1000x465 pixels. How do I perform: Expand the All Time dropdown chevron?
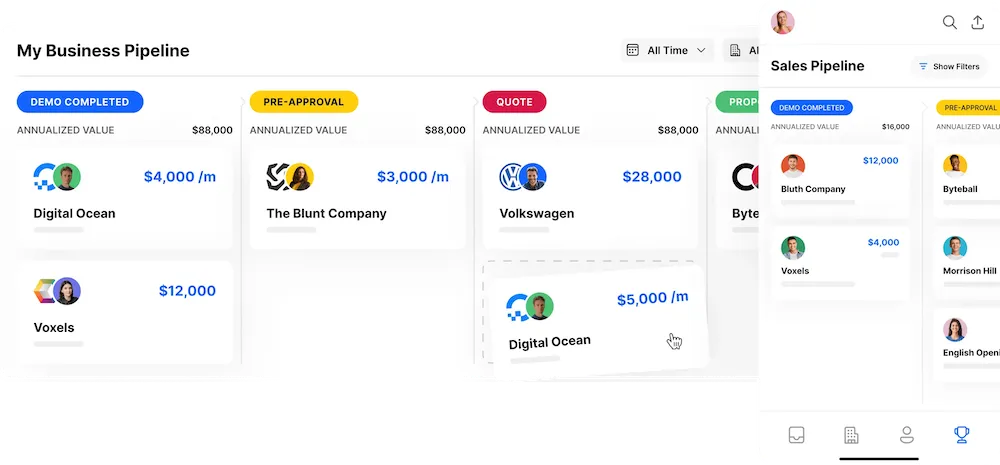[x=701, y=50]
